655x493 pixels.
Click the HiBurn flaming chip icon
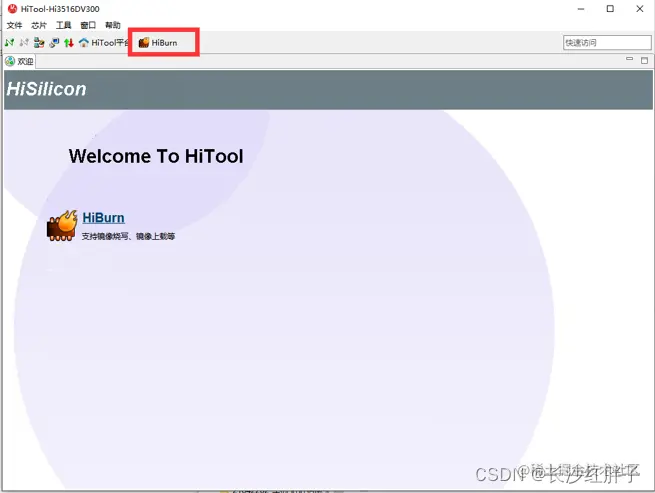click(62, 226)
